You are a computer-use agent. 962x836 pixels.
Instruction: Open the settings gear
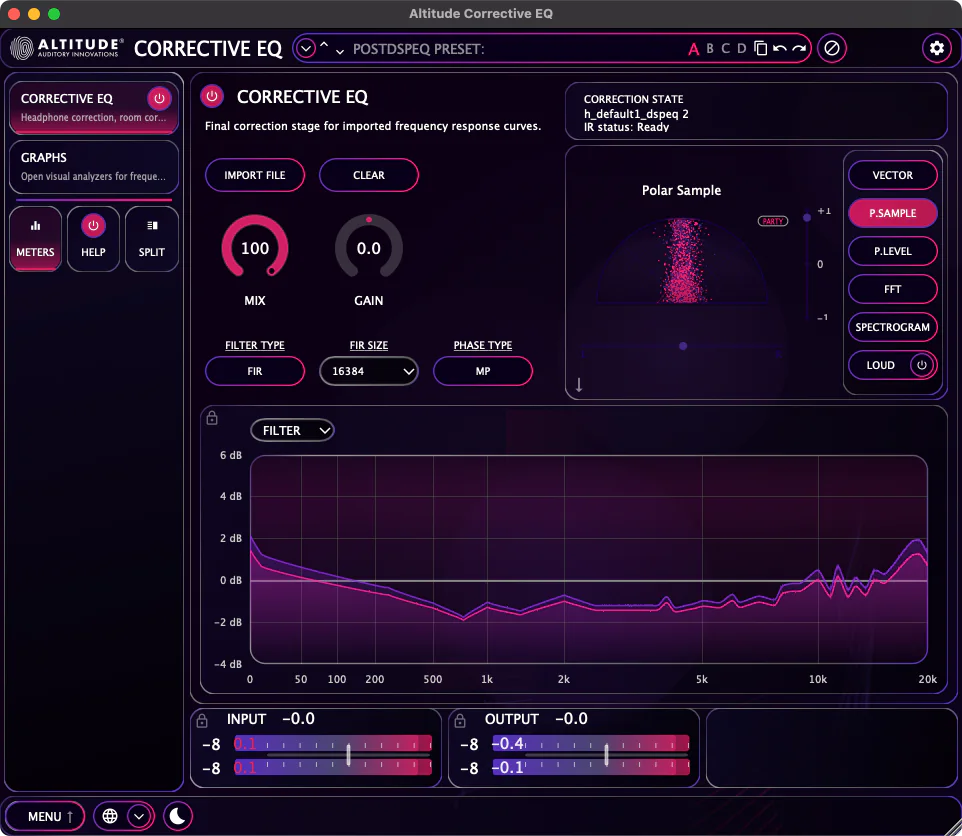[936, 48]
